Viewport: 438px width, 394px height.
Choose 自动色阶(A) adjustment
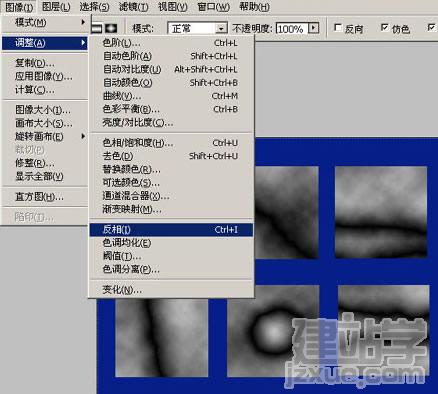tap(171, 56)
